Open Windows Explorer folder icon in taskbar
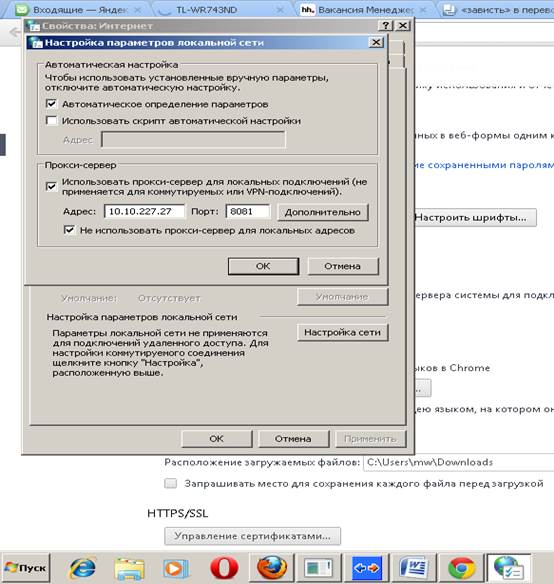The height and width of the screenshot is (584, 554). [x=129, y=568]
